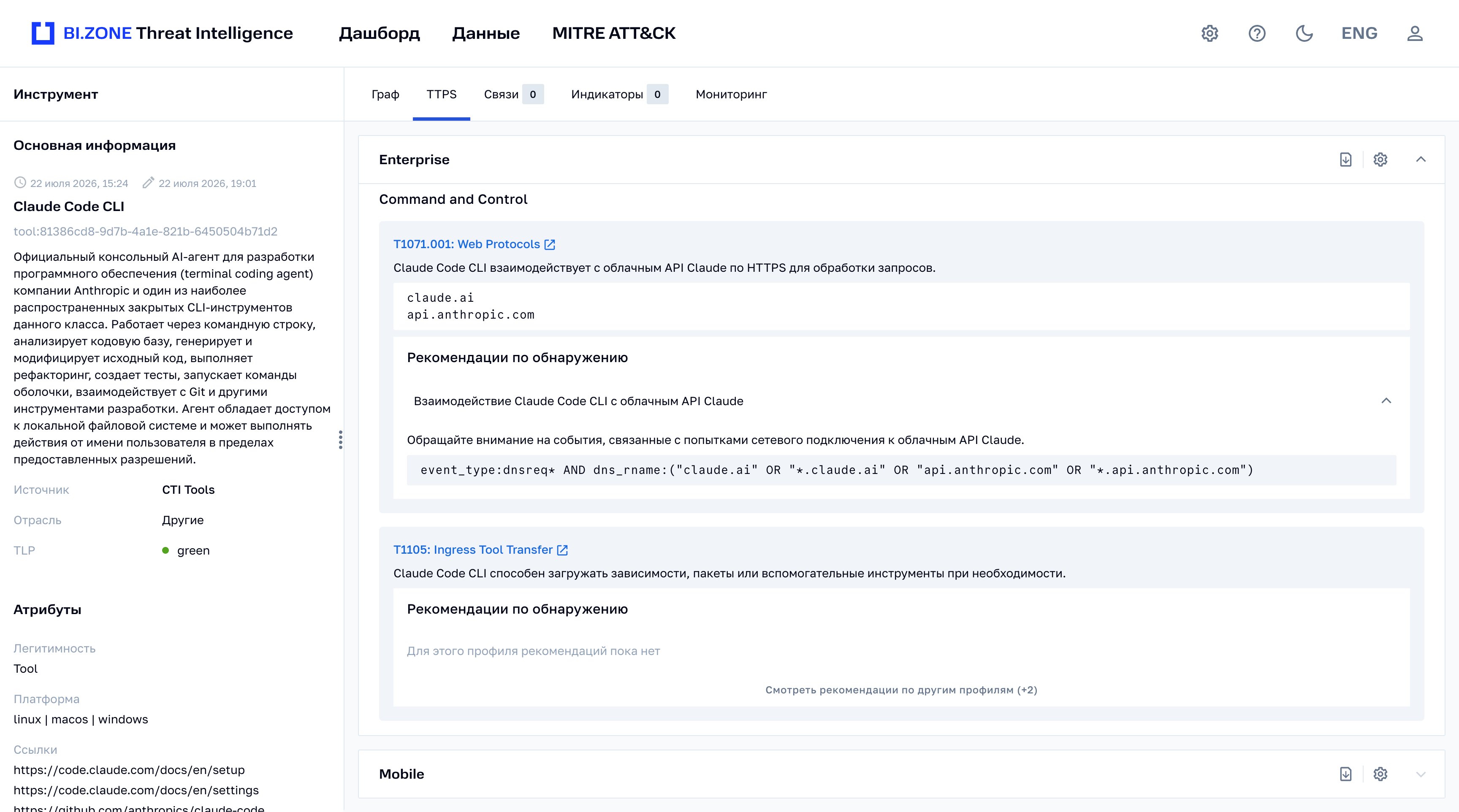Click the Command and Control heading
This screenshot has height=812, width=1459.
click(x=453, y=199)
